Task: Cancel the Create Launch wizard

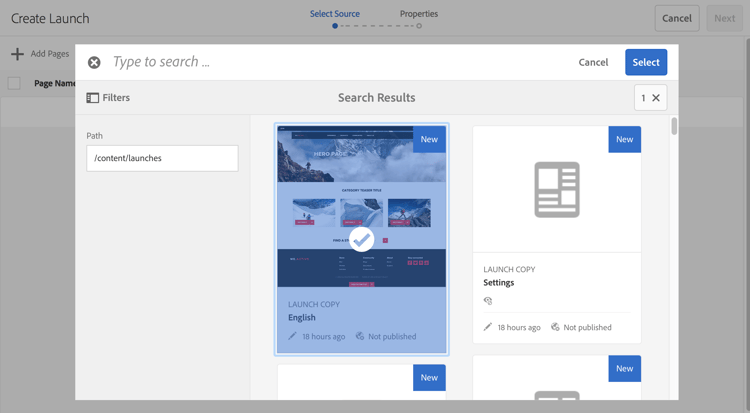Action: point(677,18)
